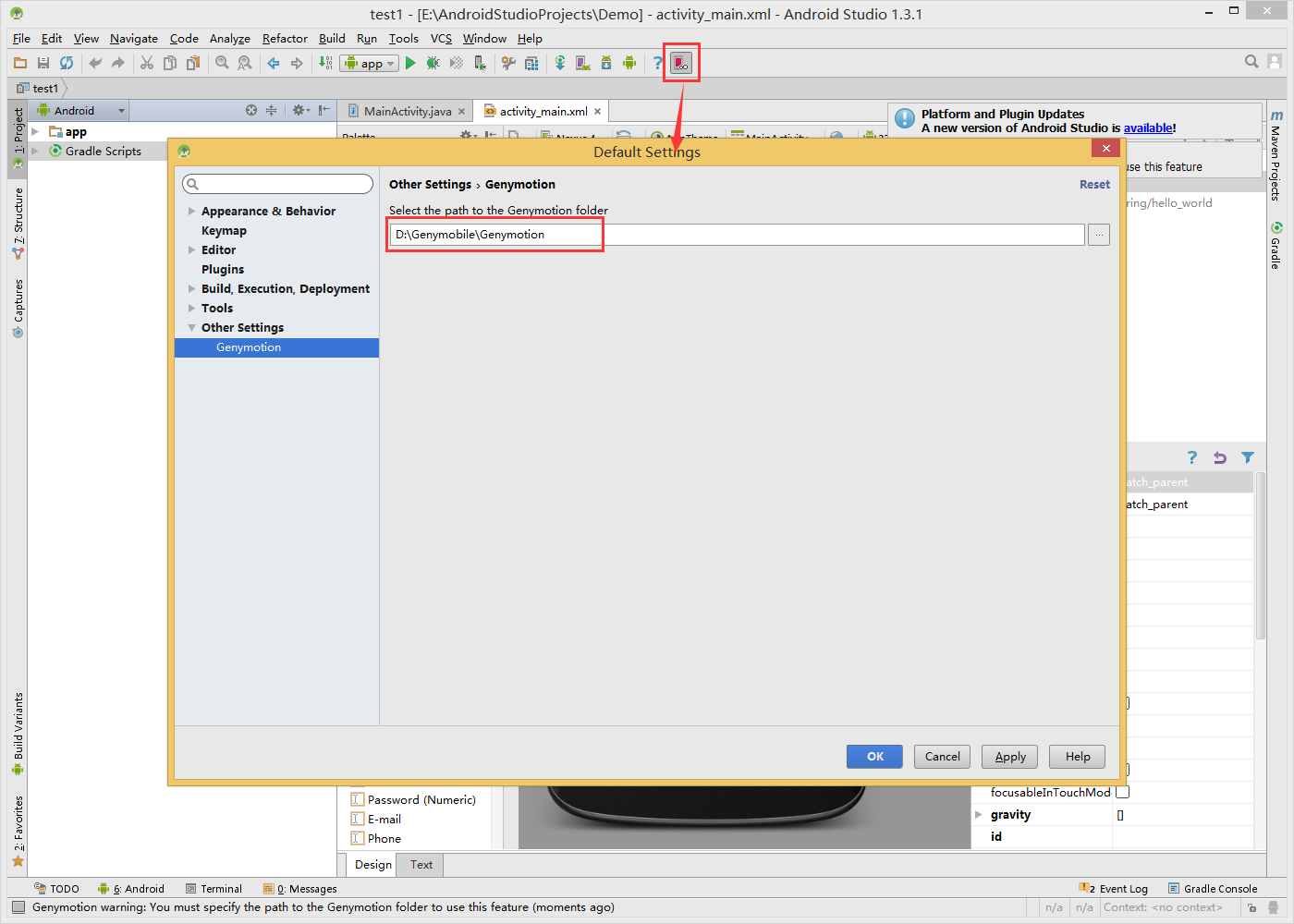Click the Debug bug toolbar icon
1294x924 pixels.
pyautogui.click(x=433, y=63)
